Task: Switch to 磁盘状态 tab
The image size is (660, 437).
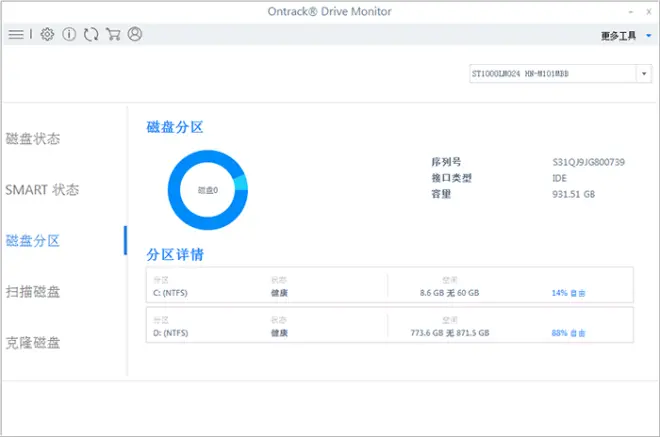Action: [33, 139]
